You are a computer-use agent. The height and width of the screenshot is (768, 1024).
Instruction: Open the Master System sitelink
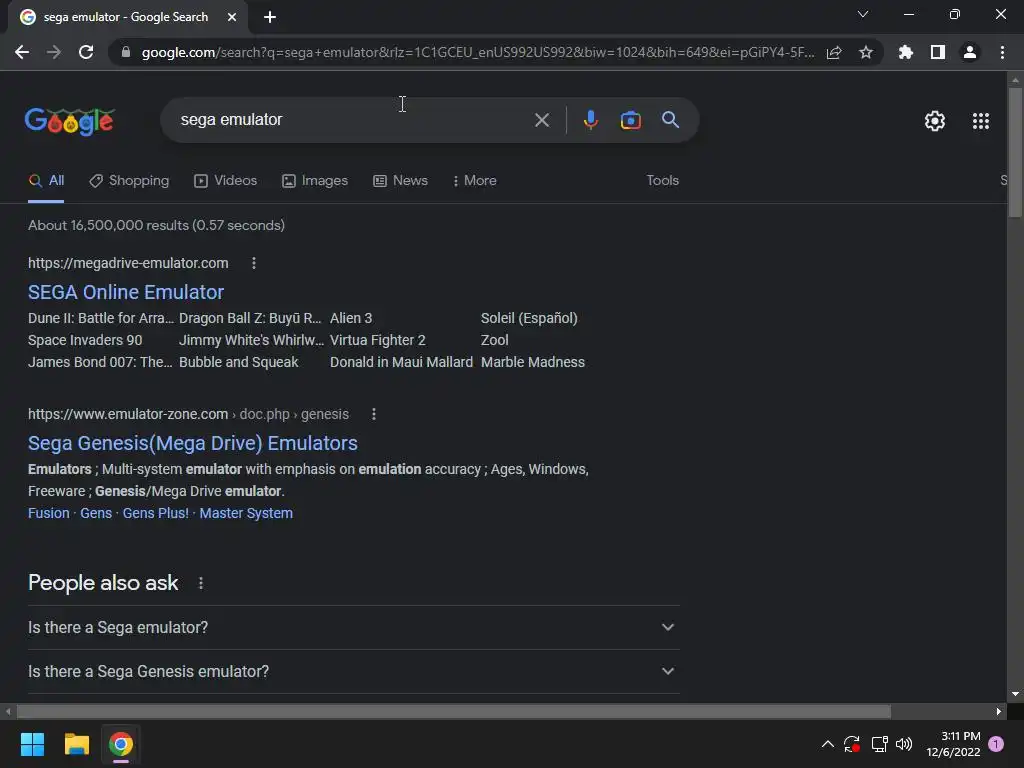coord(246,513)
